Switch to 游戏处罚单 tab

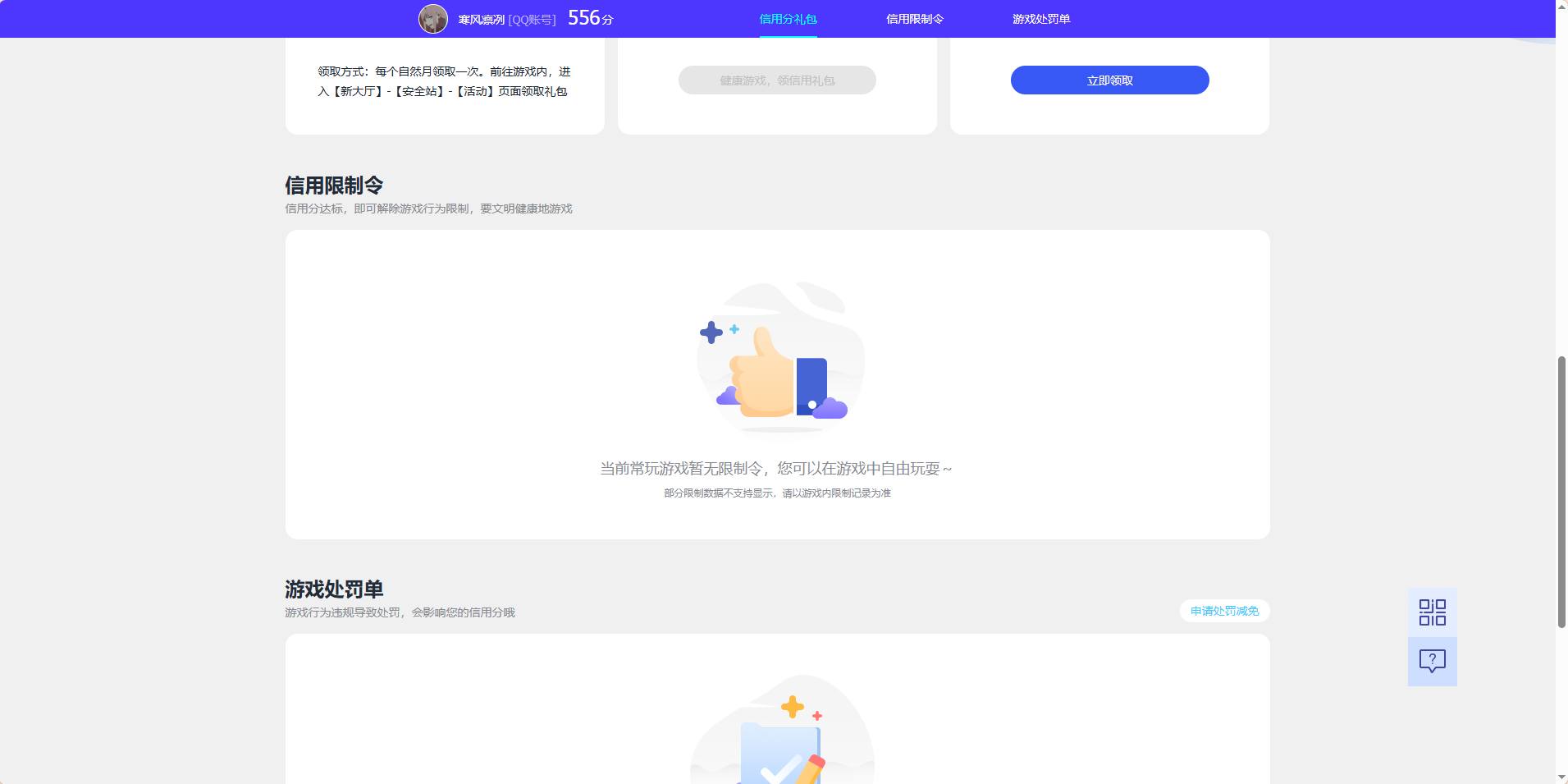[1041, 19]
